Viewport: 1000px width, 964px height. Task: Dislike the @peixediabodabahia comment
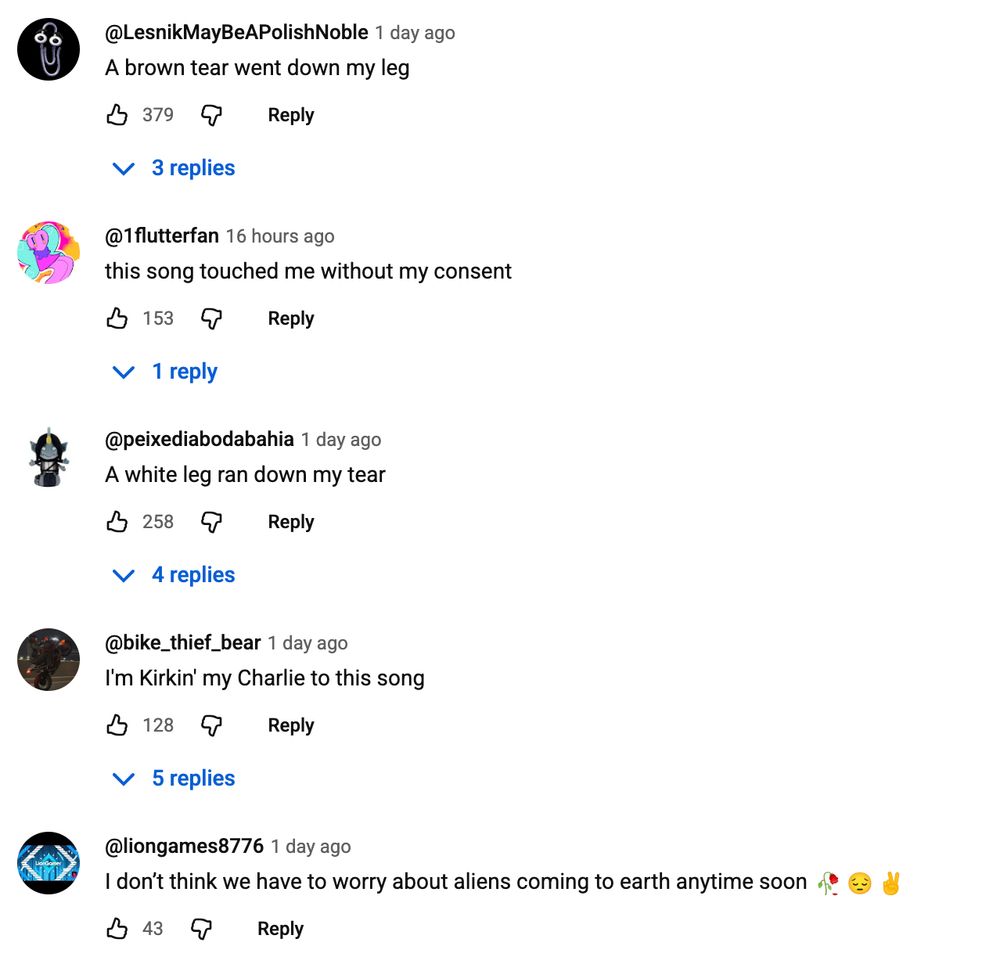(x=211, y=522)
